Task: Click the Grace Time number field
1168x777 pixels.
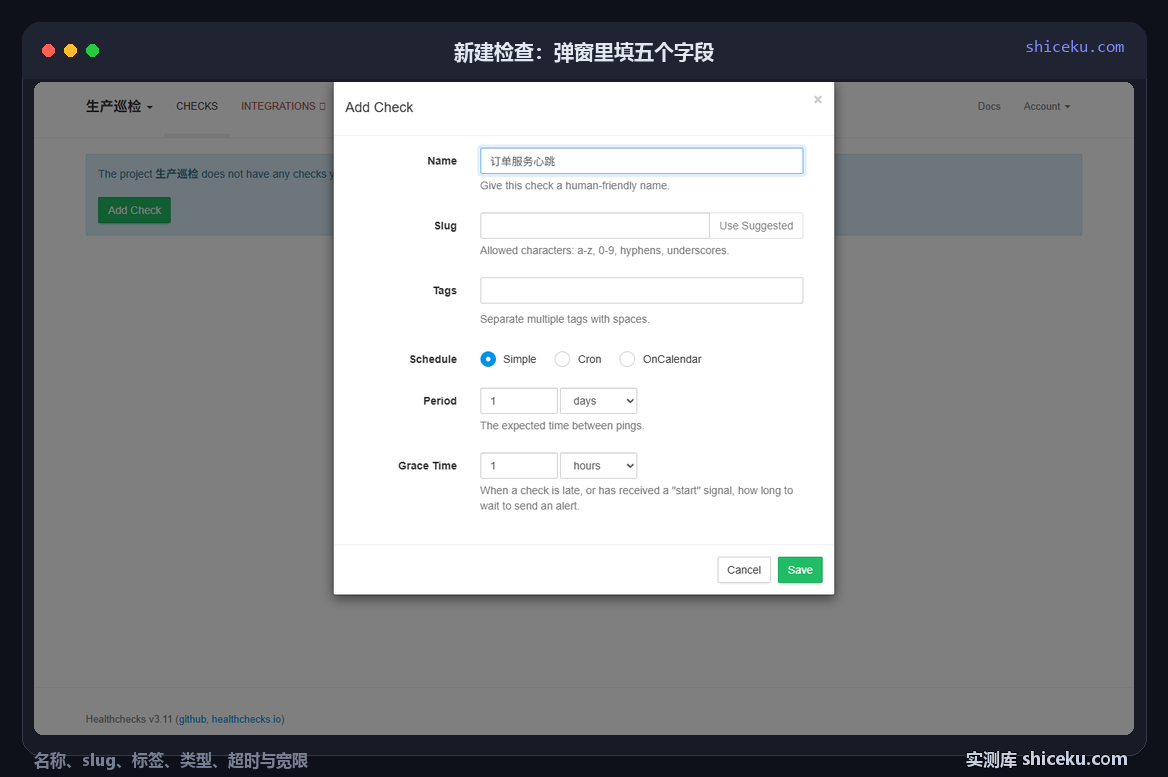Action: click(x=518, y=466)
